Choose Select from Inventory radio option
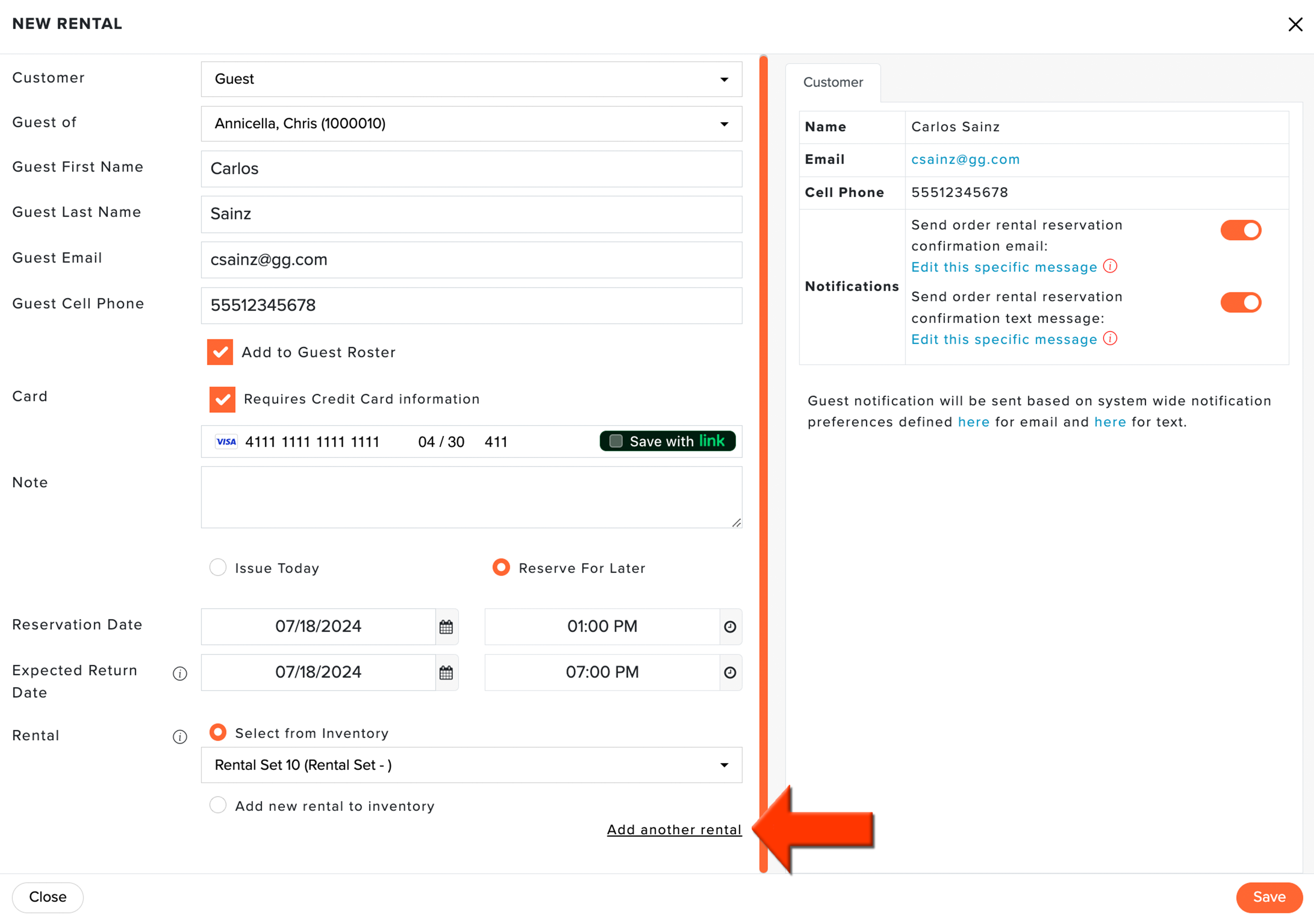Image resolution: width=1314 pixels, height=924 pixels. coord(217,732)
